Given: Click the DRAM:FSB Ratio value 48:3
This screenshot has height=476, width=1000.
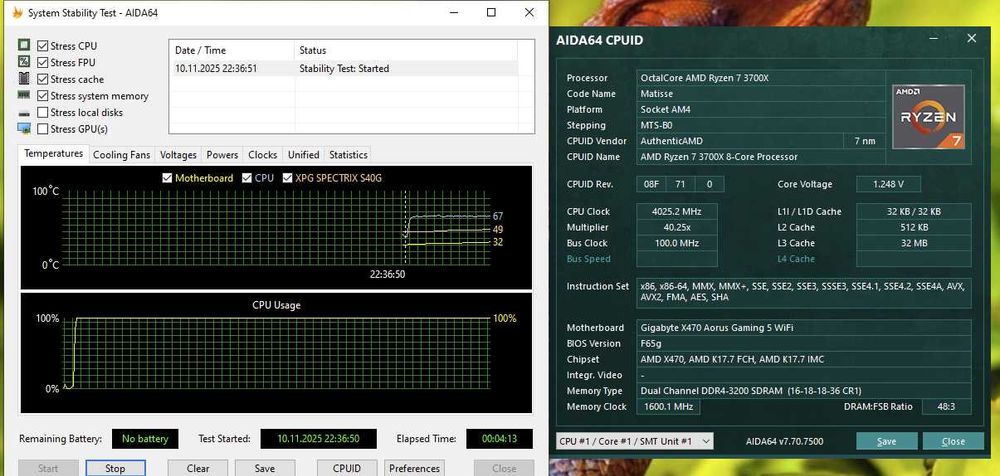Looking at the screenshot, I should coord(946,406).
